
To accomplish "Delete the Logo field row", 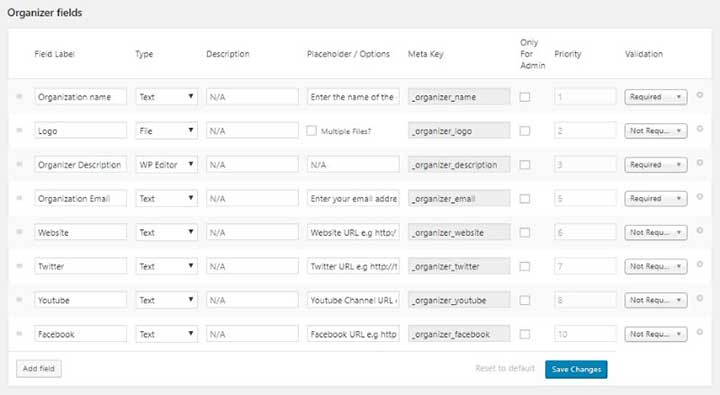I will click(x=699, y=129).
